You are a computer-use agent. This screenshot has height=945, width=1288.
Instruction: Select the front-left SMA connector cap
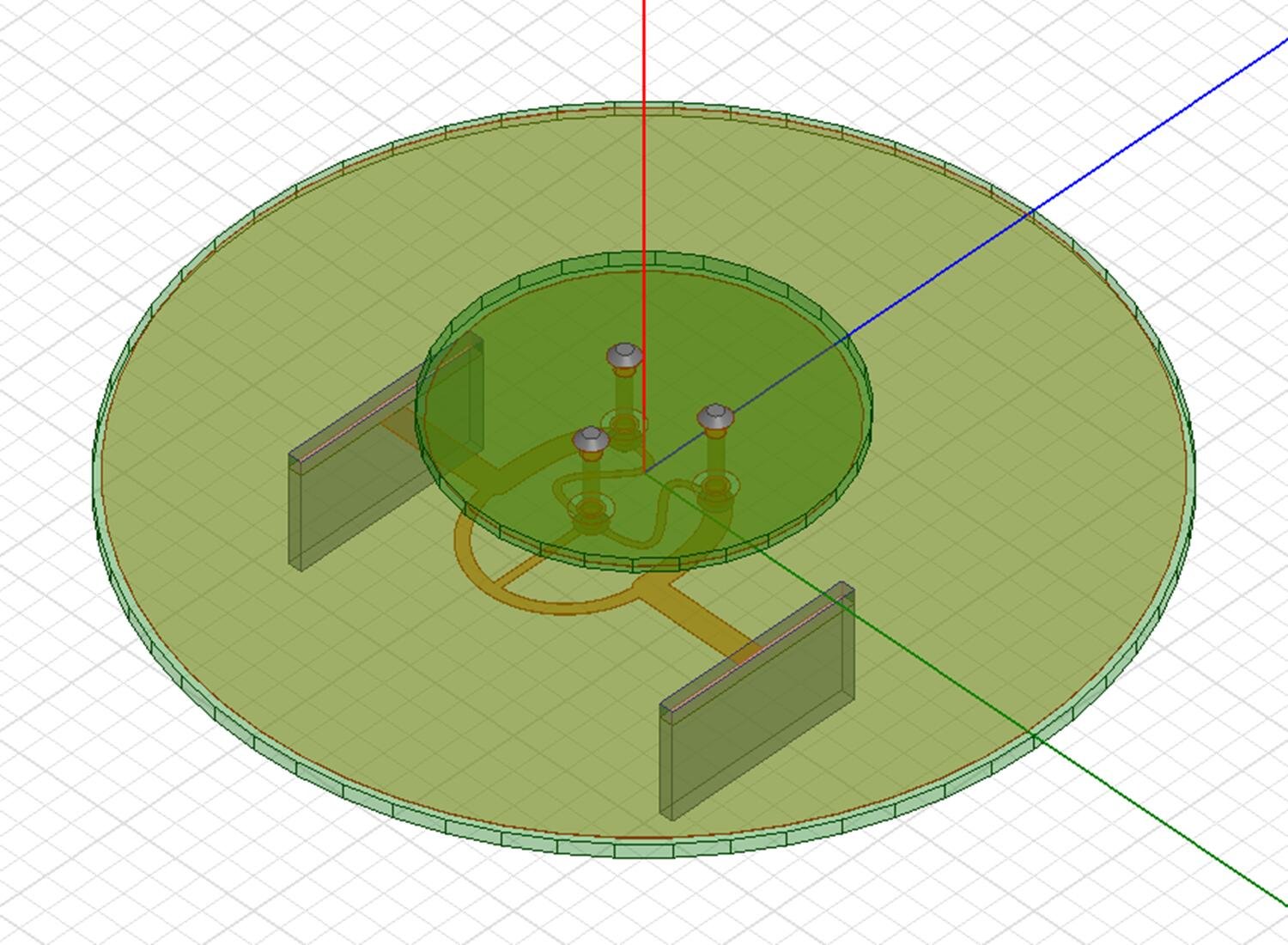pyautogui.click(x=591, y=440)
